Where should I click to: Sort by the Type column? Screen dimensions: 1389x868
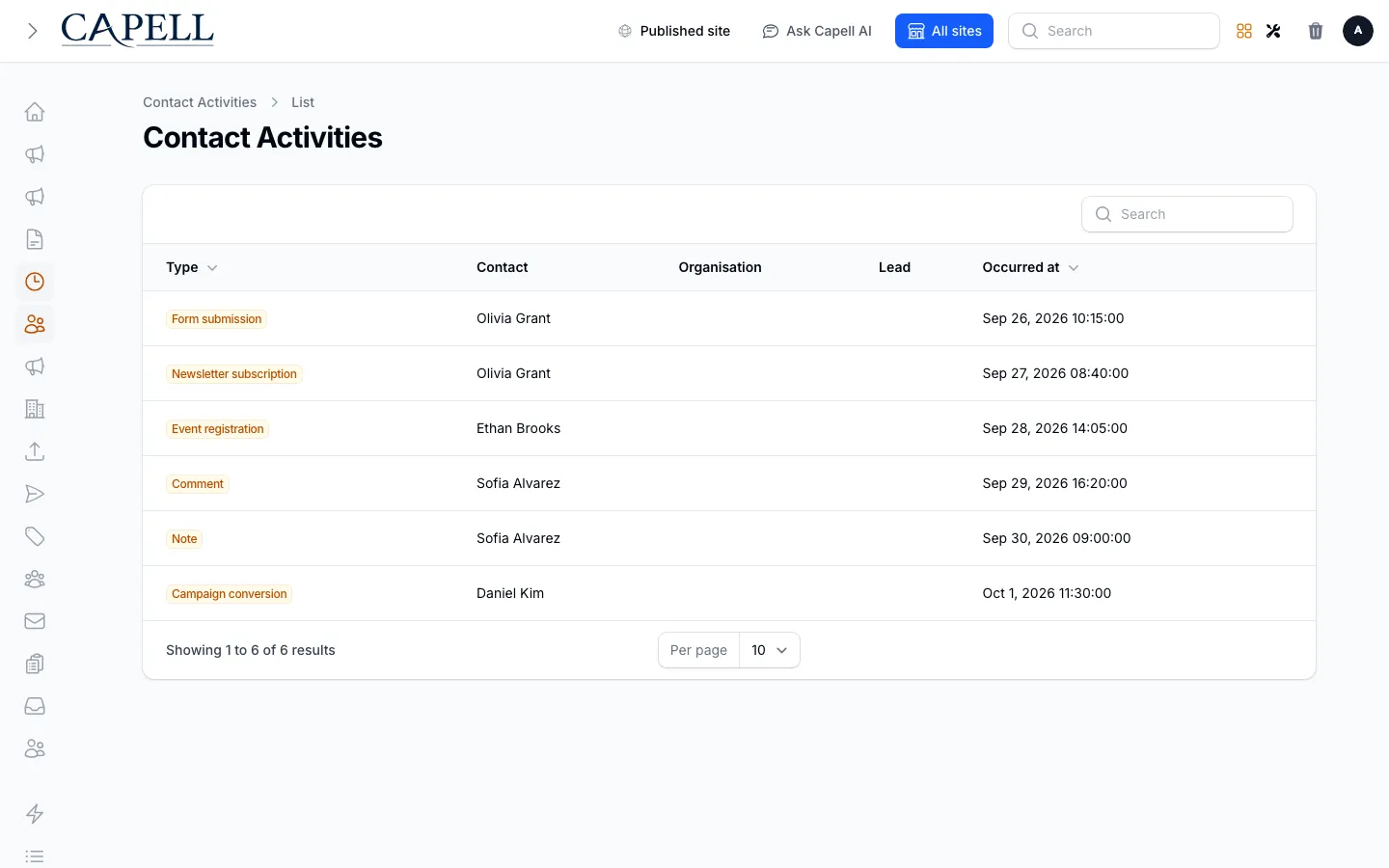192,267
